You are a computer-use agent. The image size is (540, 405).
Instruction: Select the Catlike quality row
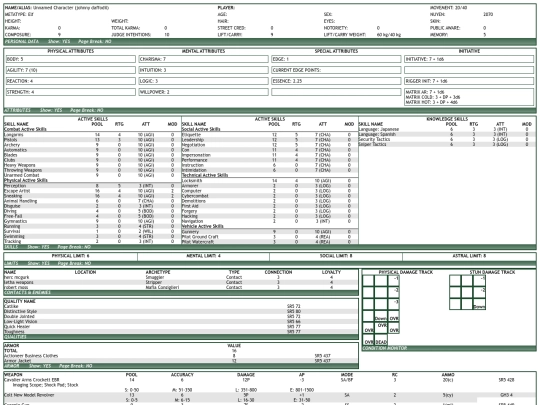pos(181,306)
